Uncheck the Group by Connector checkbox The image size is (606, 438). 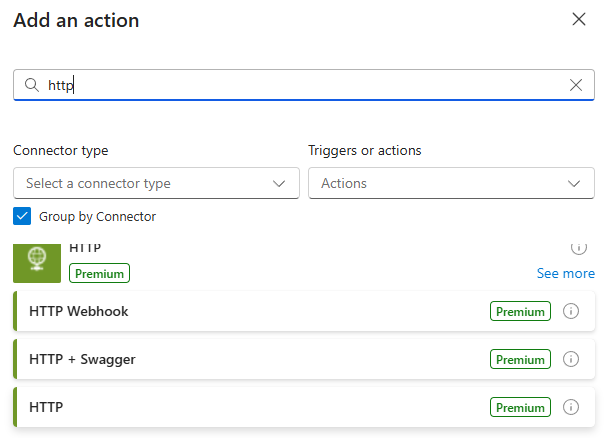tap(22, 216)
